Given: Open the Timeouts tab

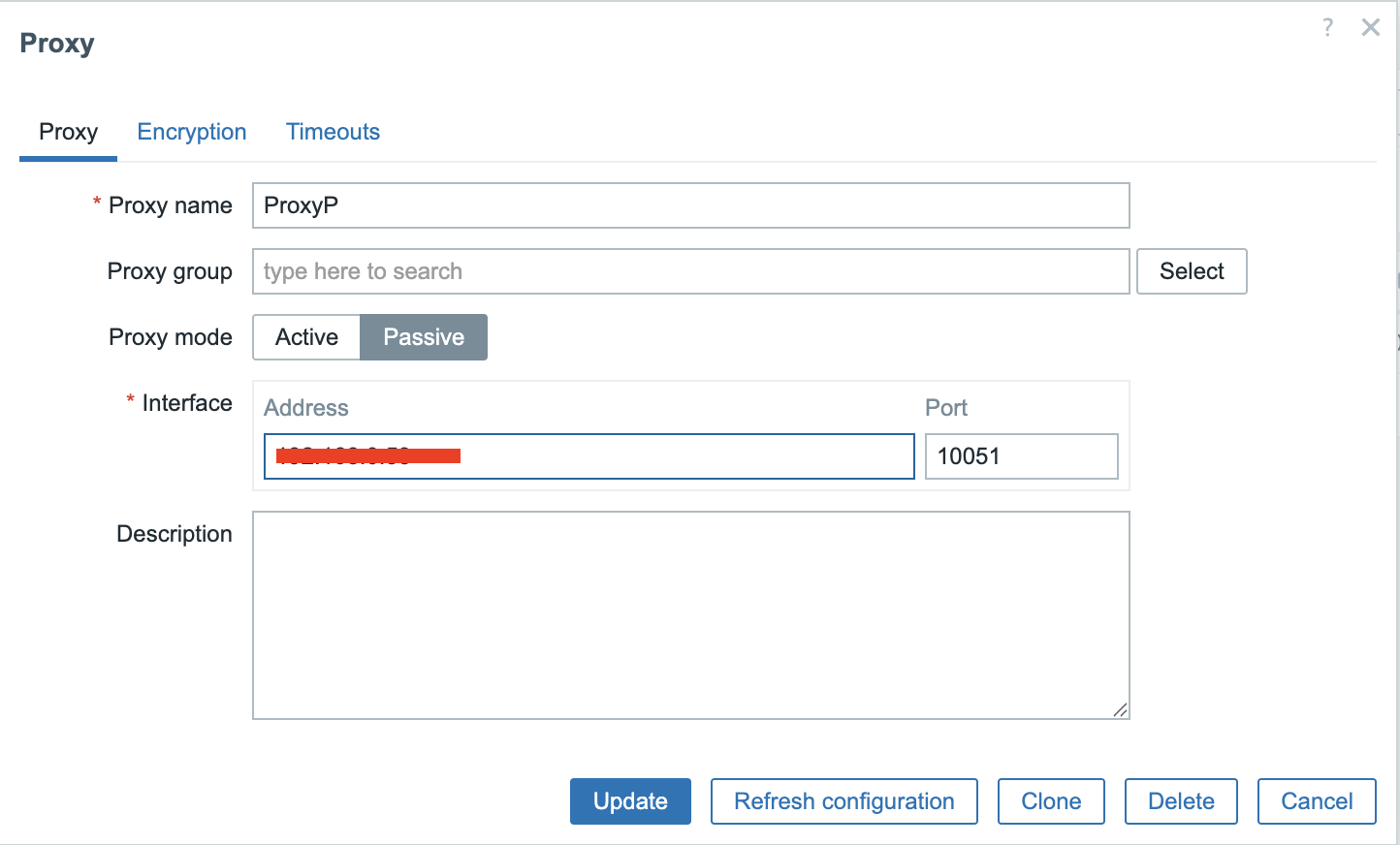Looking at the screenshot, I should point(333,132).
